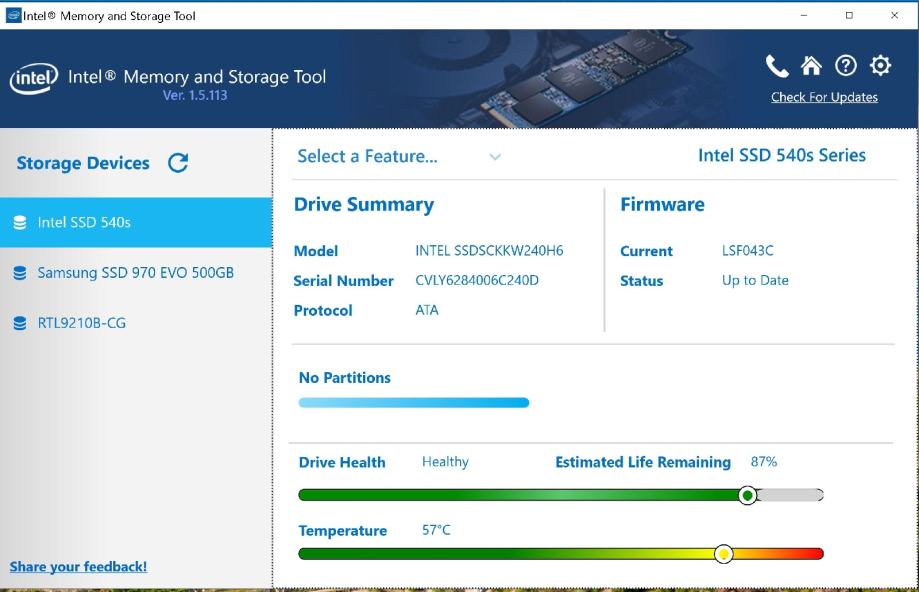Click the phone contact support icon
The width and height of the screenshot is (919, 592).
777,66
